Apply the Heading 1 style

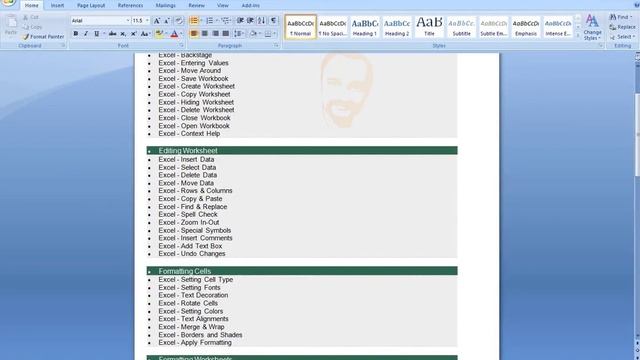pos(364,27)
